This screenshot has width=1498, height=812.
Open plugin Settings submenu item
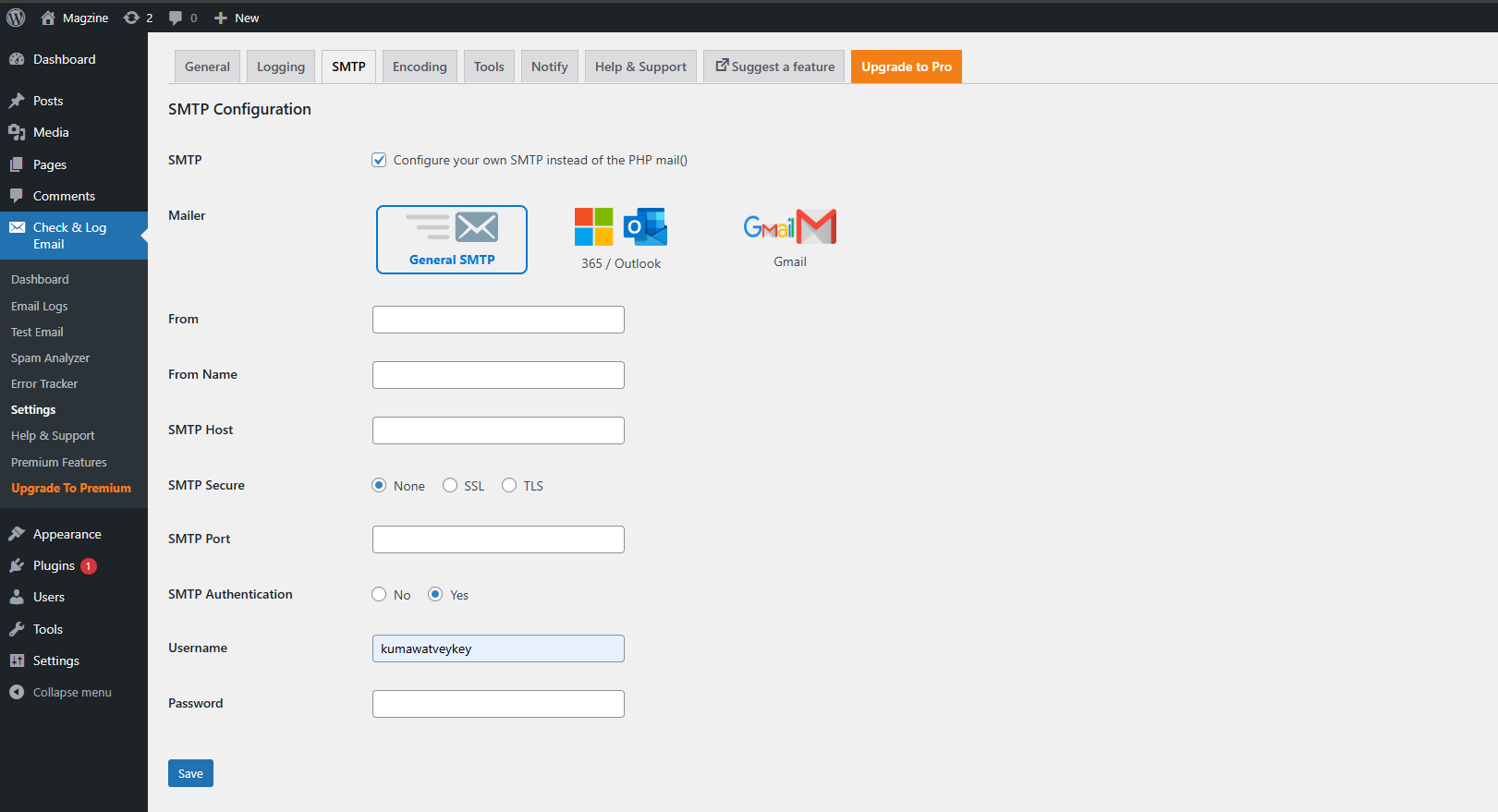[x=33, y=409]
